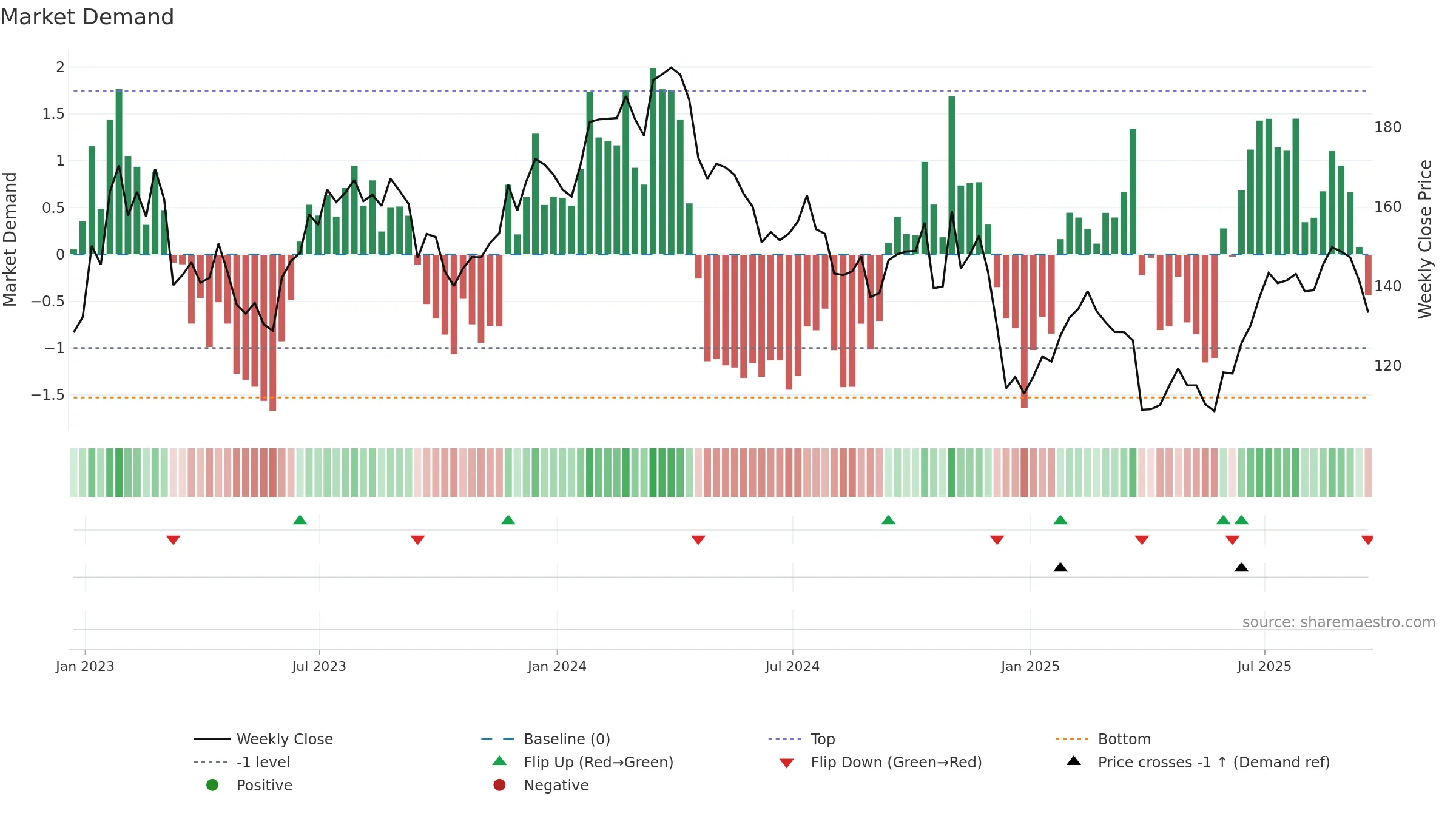This screenshot has width=1456, height=819.
Task: Click the Price crosses -1 black triangle legend
Action: [x=1074, y=761]
